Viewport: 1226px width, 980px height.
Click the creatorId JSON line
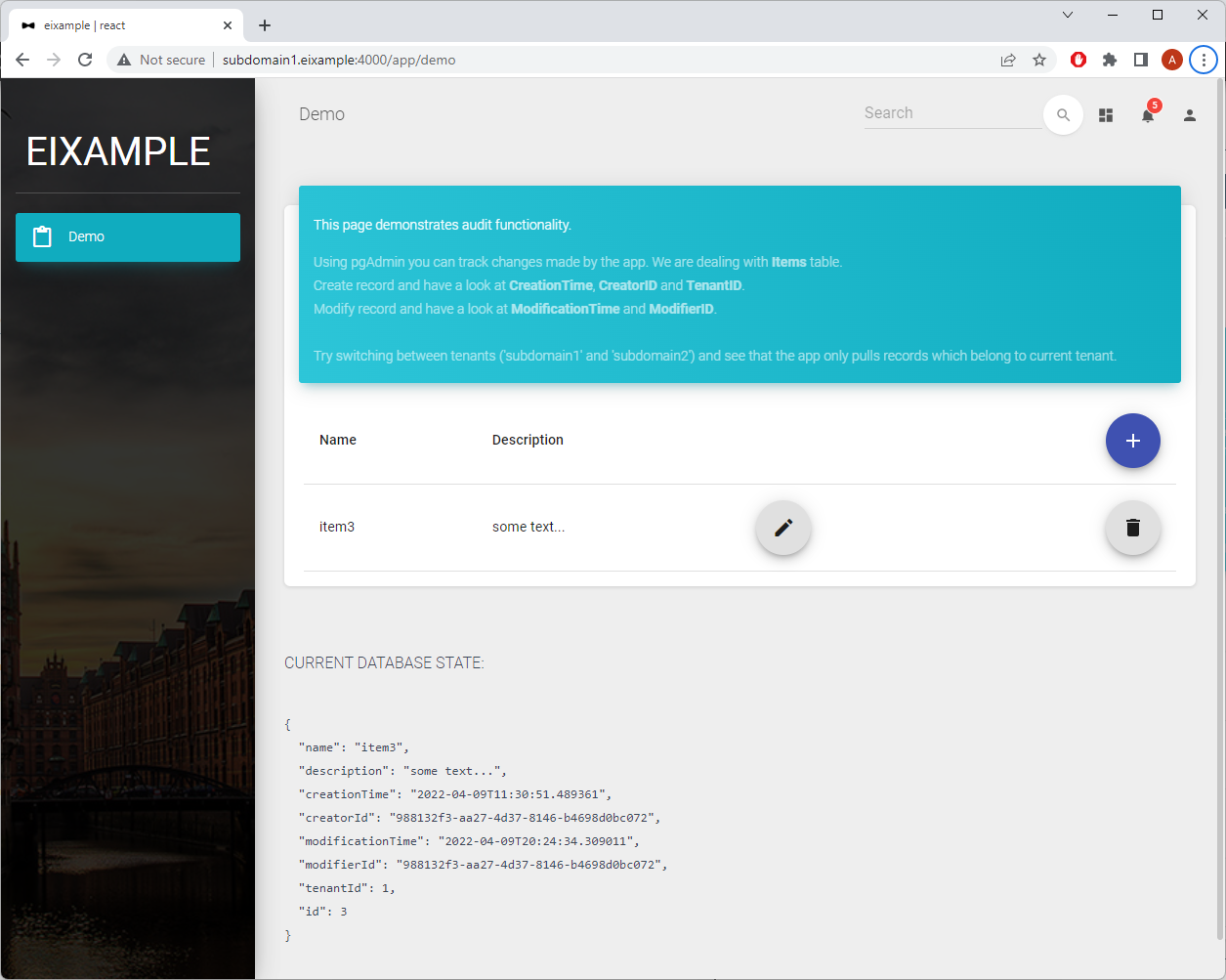coord(480,818)
